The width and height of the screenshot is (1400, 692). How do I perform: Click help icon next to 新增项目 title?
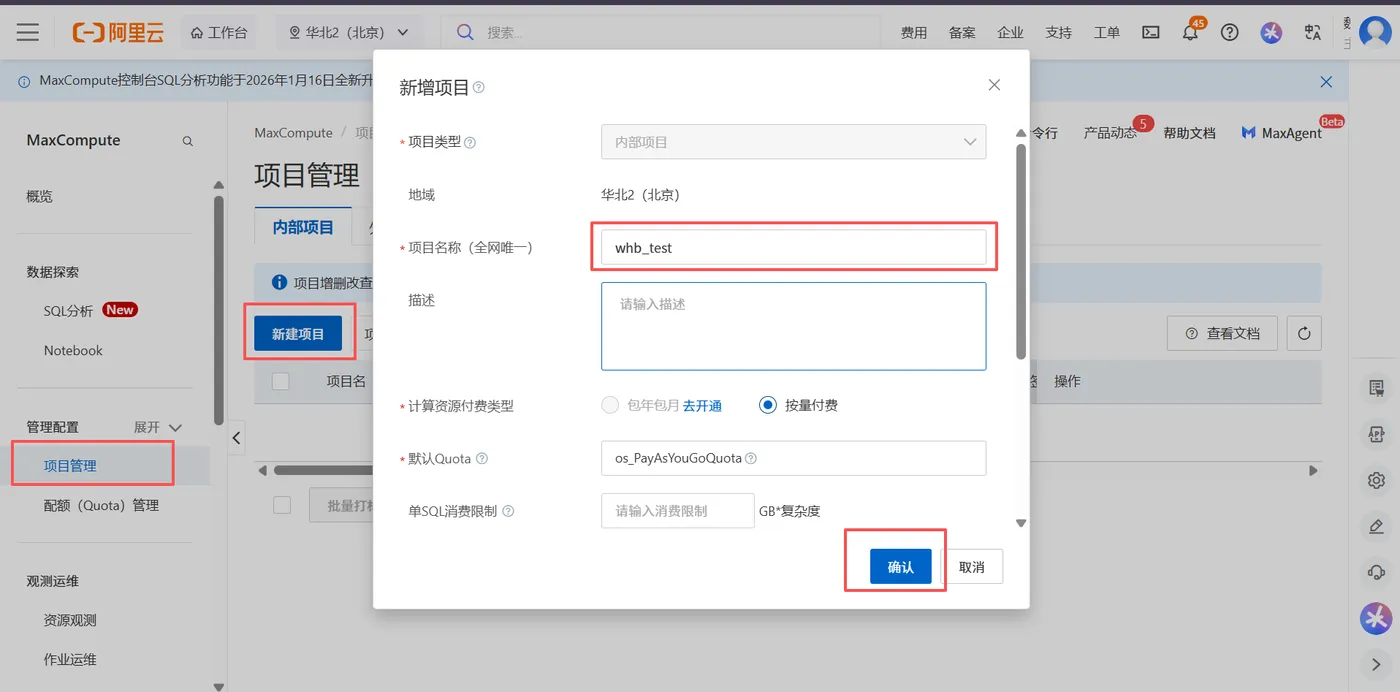pyautogui.click(x=478, y=88)
